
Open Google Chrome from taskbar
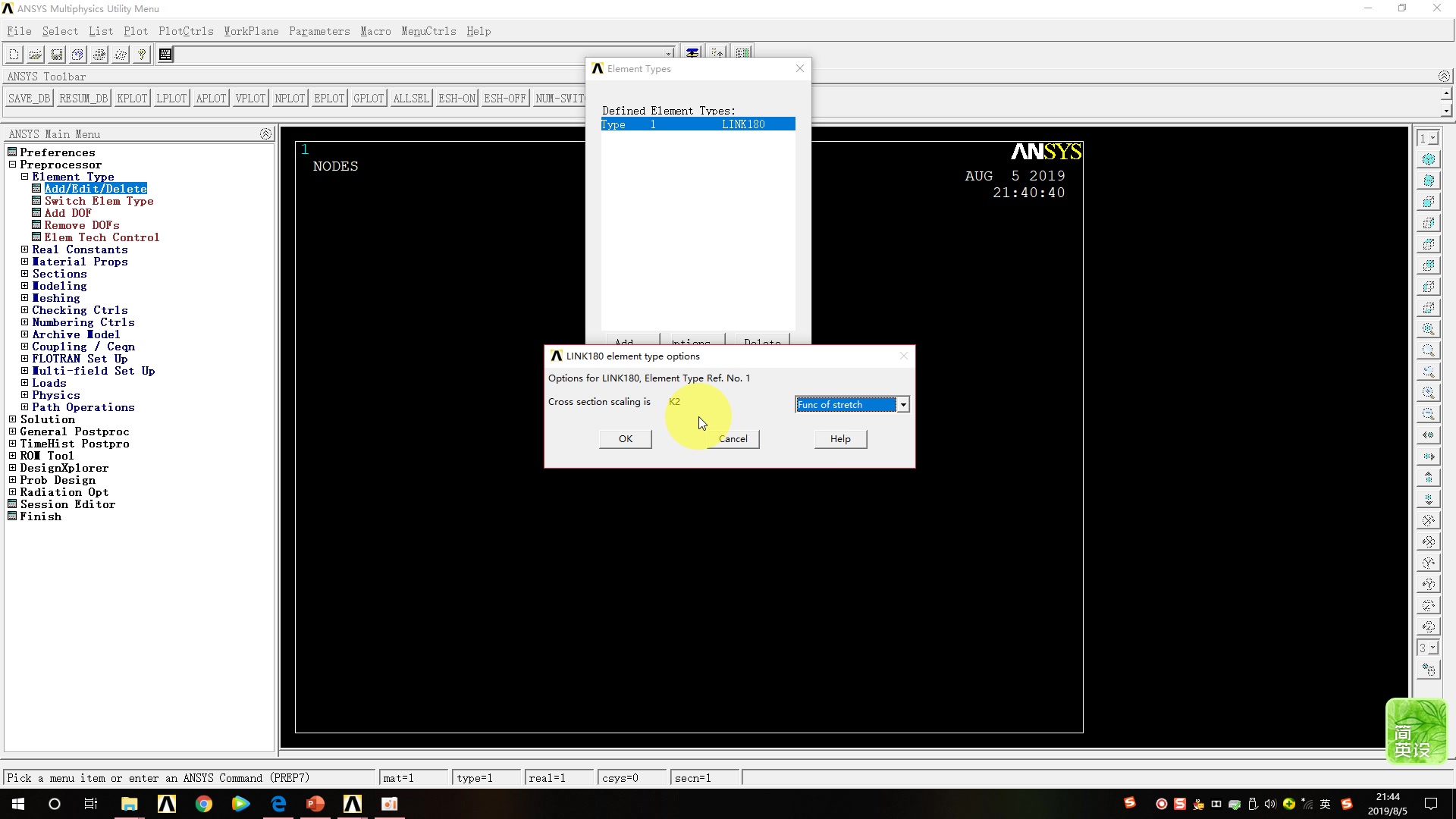pyautogui.click(x=204, y=804)
